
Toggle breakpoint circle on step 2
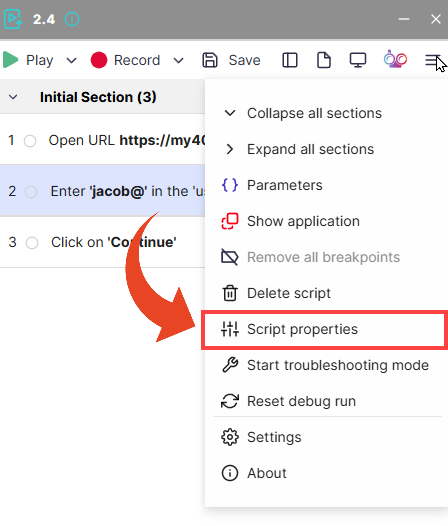tap(31, 192)
